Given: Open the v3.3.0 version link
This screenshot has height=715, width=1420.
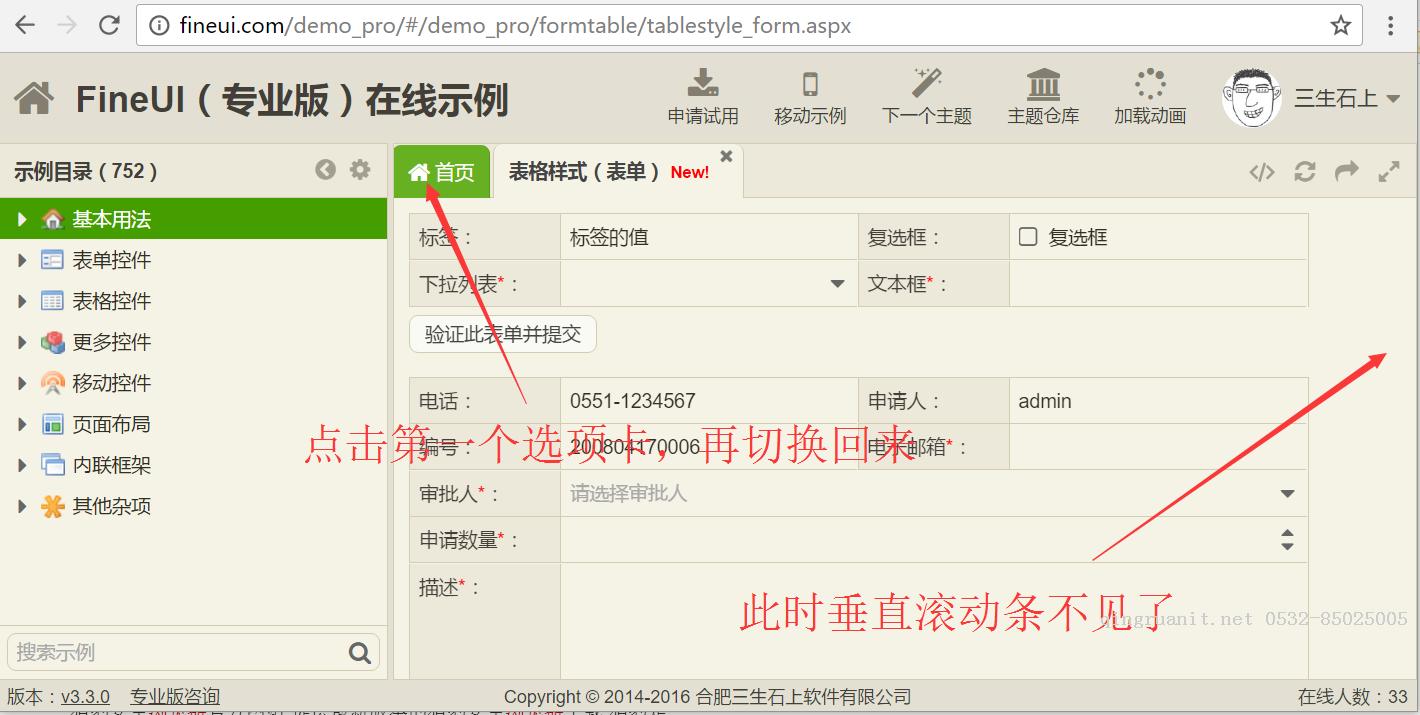Looking at the screenshot, I should [x=85, y=697].
